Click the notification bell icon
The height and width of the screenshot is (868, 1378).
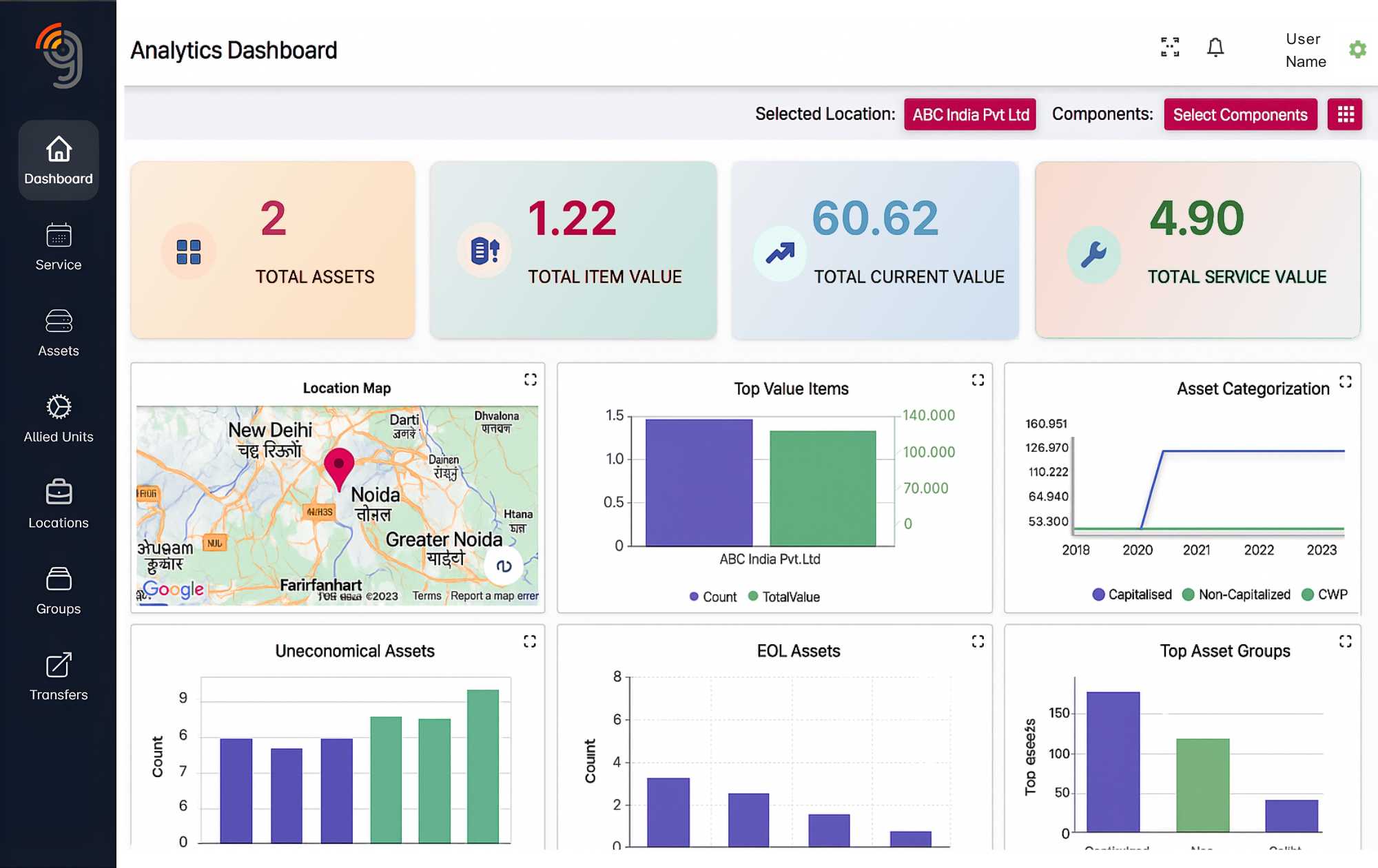(1215, 48)
